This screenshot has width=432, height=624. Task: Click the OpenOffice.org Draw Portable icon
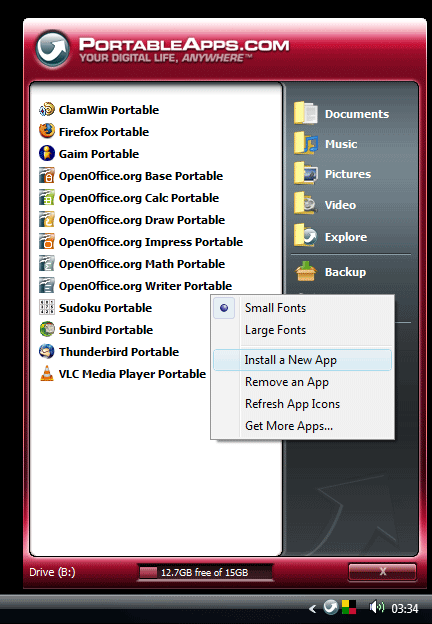47,219
